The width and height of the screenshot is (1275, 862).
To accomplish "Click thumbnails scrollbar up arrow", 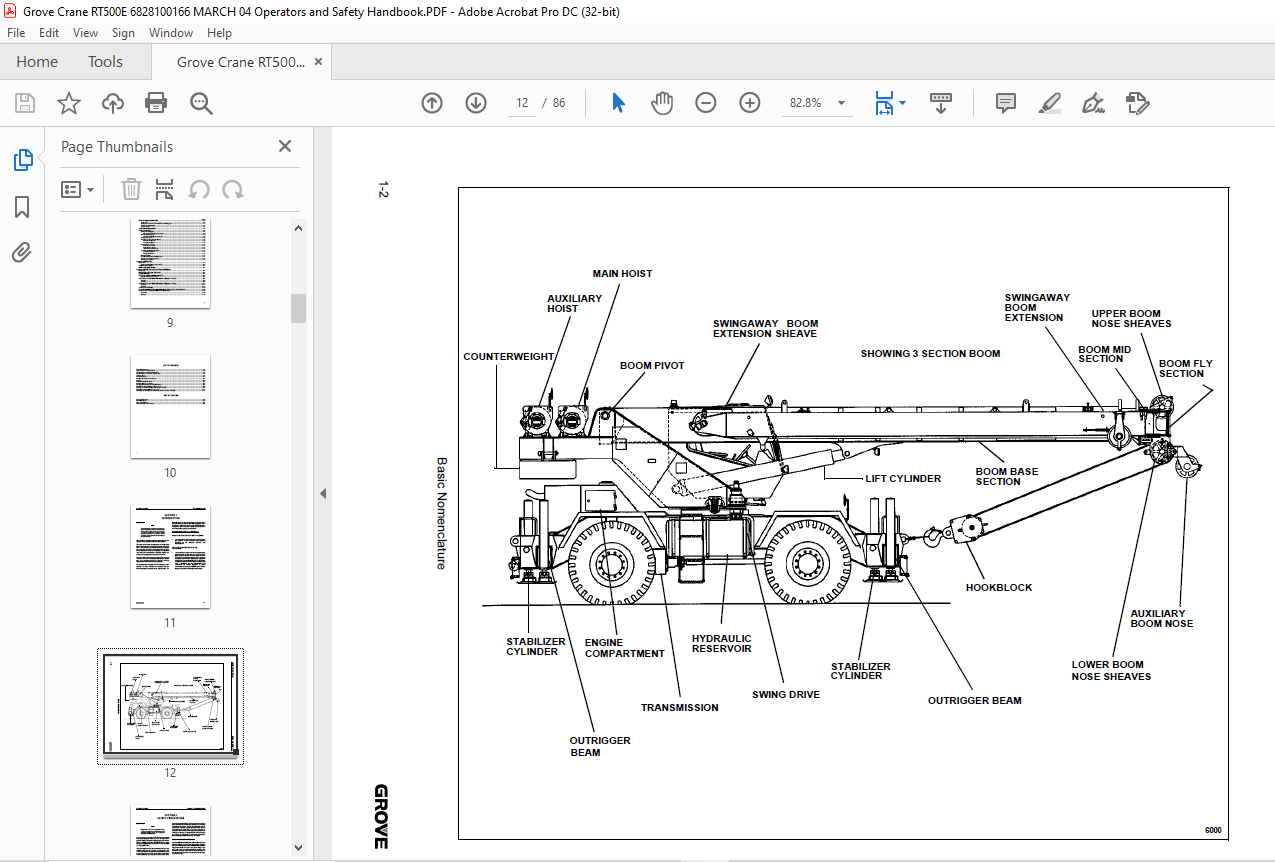I will click(298, 227).
